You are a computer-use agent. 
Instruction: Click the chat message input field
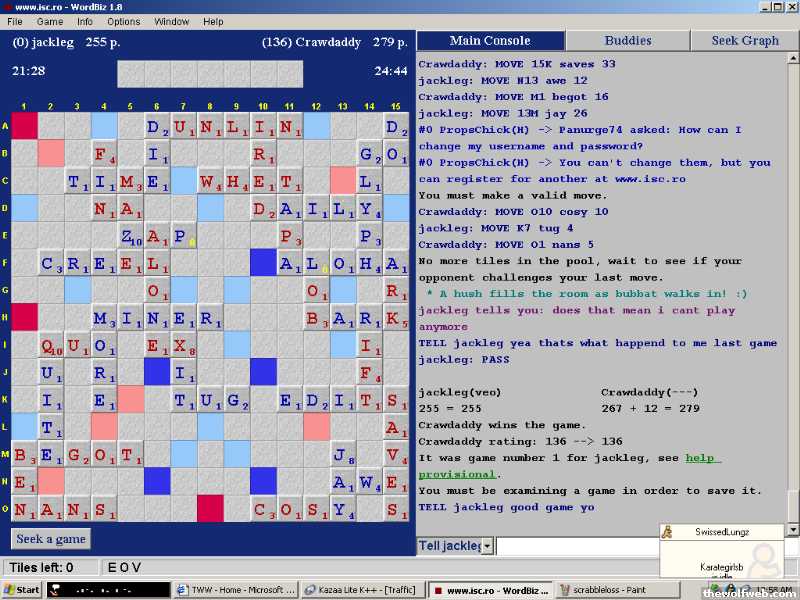(577, 546)
